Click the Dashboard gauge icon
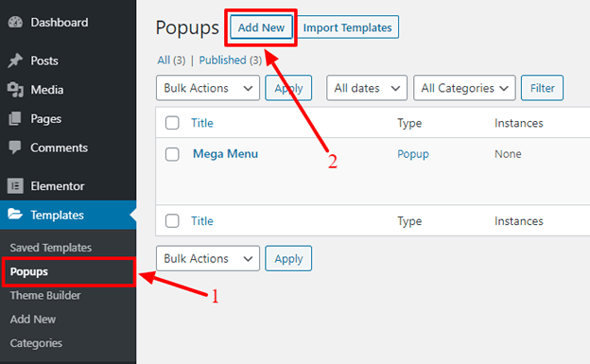Viewport: 590px width, 364px height. (15, 22)
